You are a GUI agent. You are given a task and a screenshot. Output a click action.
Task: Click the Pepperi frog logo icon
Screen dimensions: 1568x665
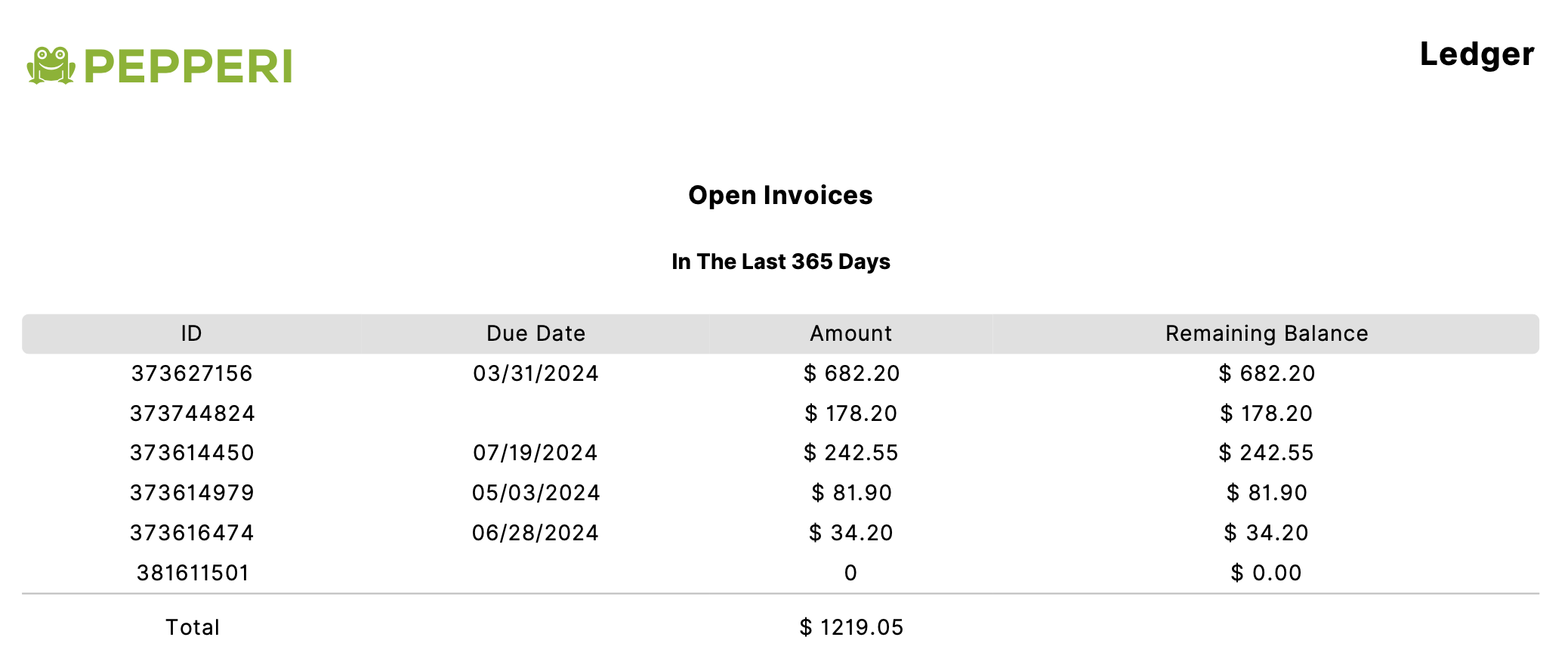(x=51, y=66)
